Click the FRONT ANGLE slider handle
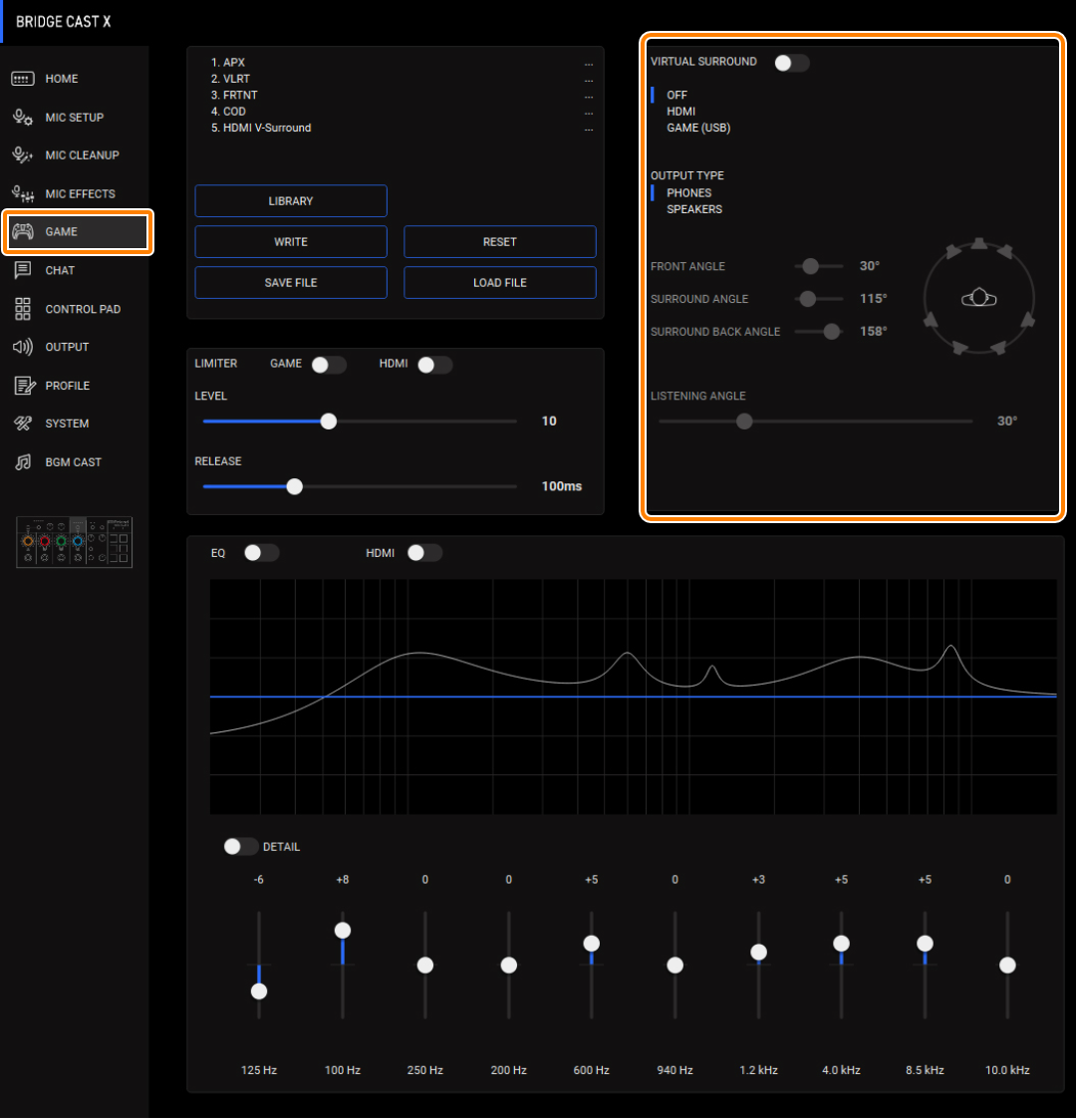This screenshot has height=1120, width=1078. tap(810, 266)
